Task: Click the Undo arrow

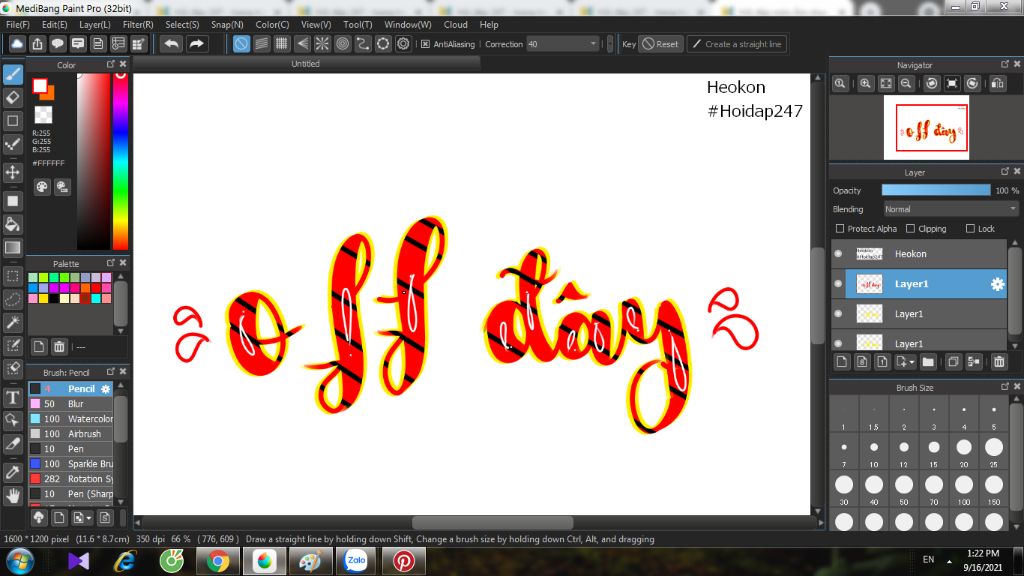Action: 172,44
